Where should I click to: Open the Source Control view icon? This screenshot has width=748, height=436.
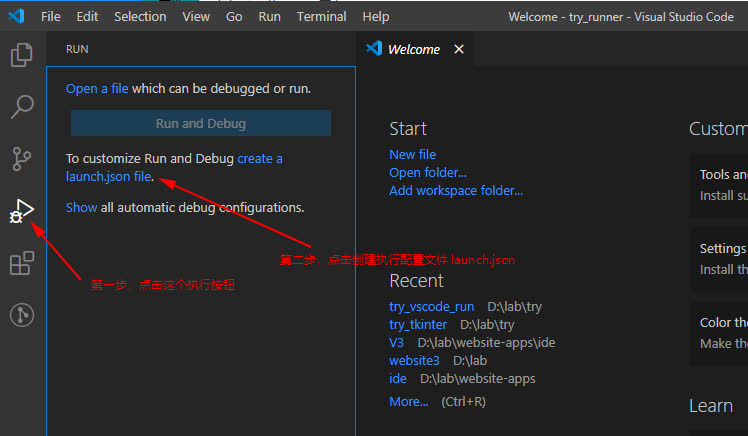(x=21, y=158)
